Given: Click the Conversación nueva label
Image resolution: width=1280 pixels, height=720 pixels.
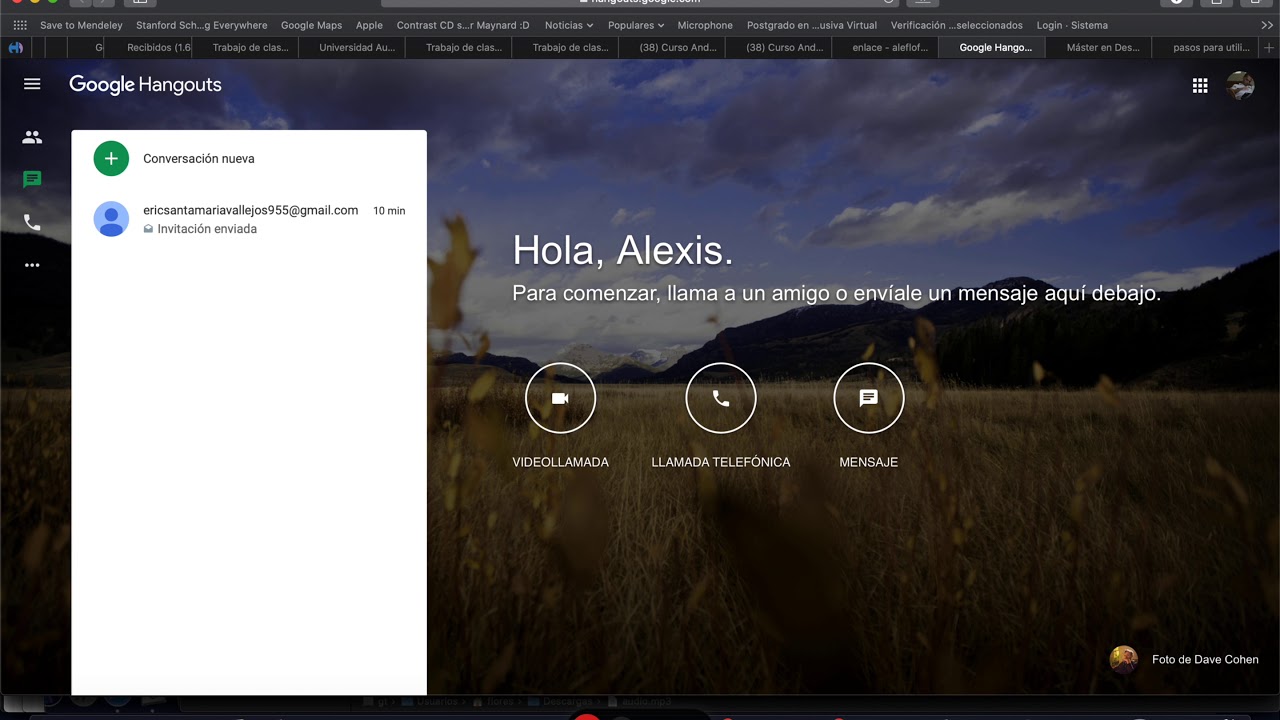Looking at the screenshot, I should (199, 159).
